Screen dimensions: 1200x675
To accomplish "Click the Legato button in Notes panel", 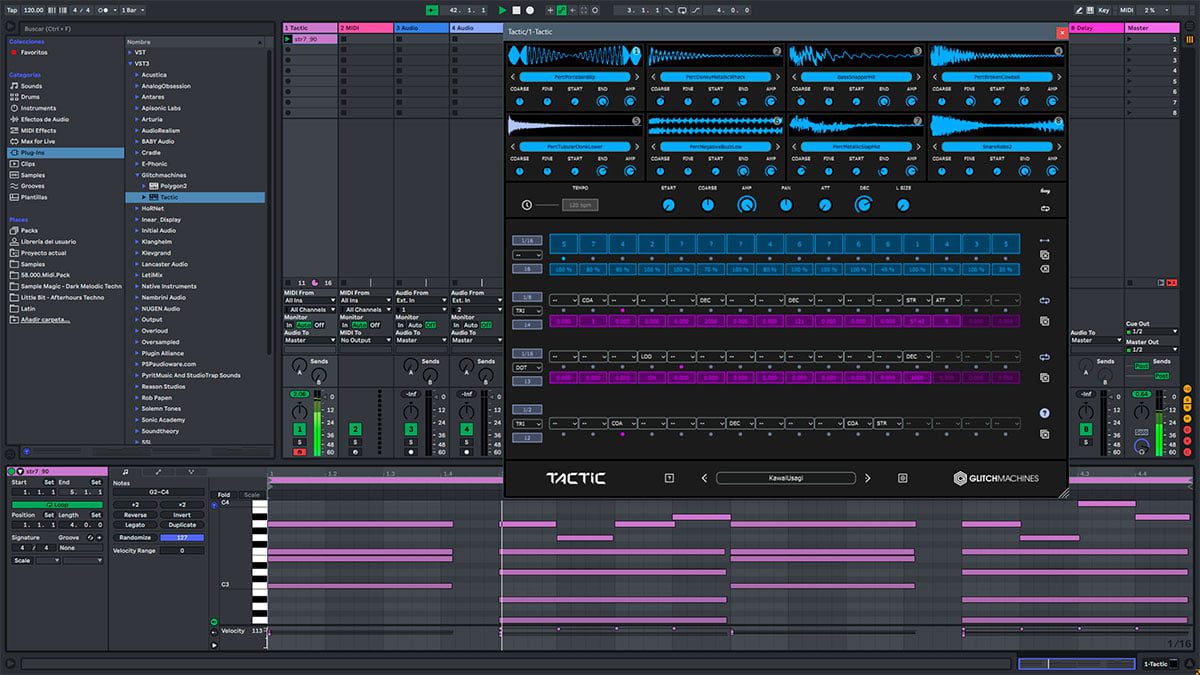I will click(x=135, y=525).
